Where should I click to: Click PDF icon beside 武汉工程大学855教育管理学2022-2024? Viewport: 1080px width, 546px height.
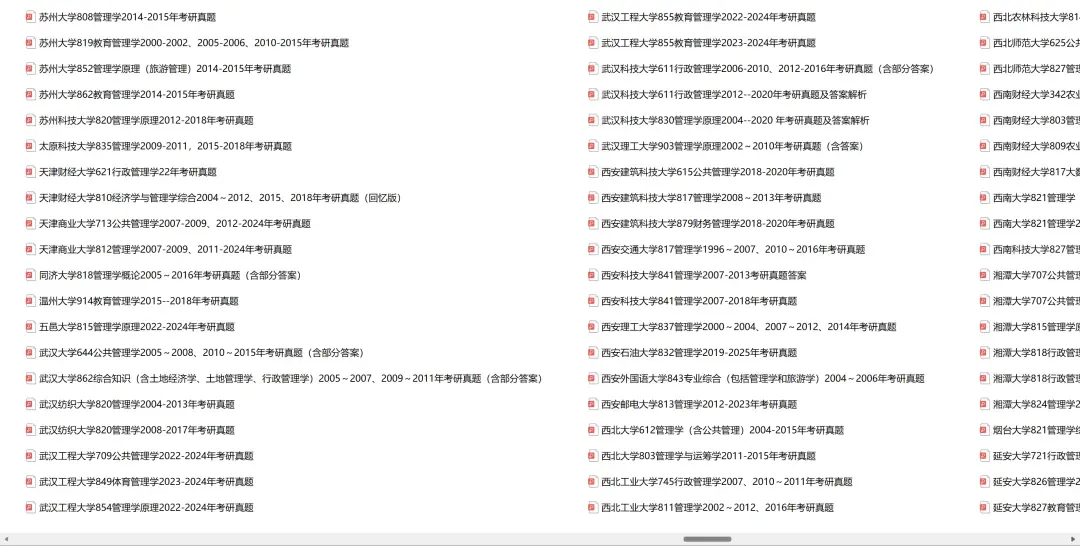point(593,17)
